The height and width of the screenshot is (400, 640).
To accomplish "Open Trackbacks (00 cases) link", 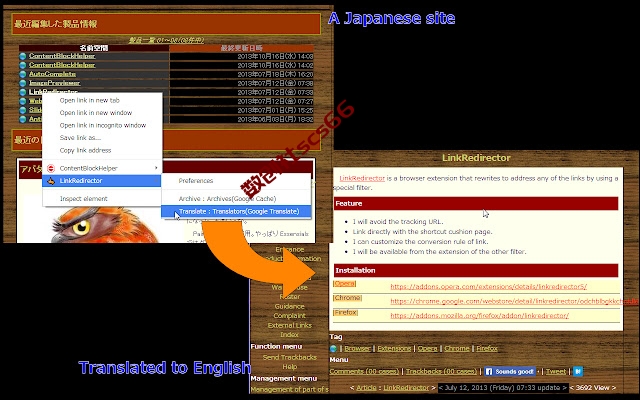I will coord(441,371).
